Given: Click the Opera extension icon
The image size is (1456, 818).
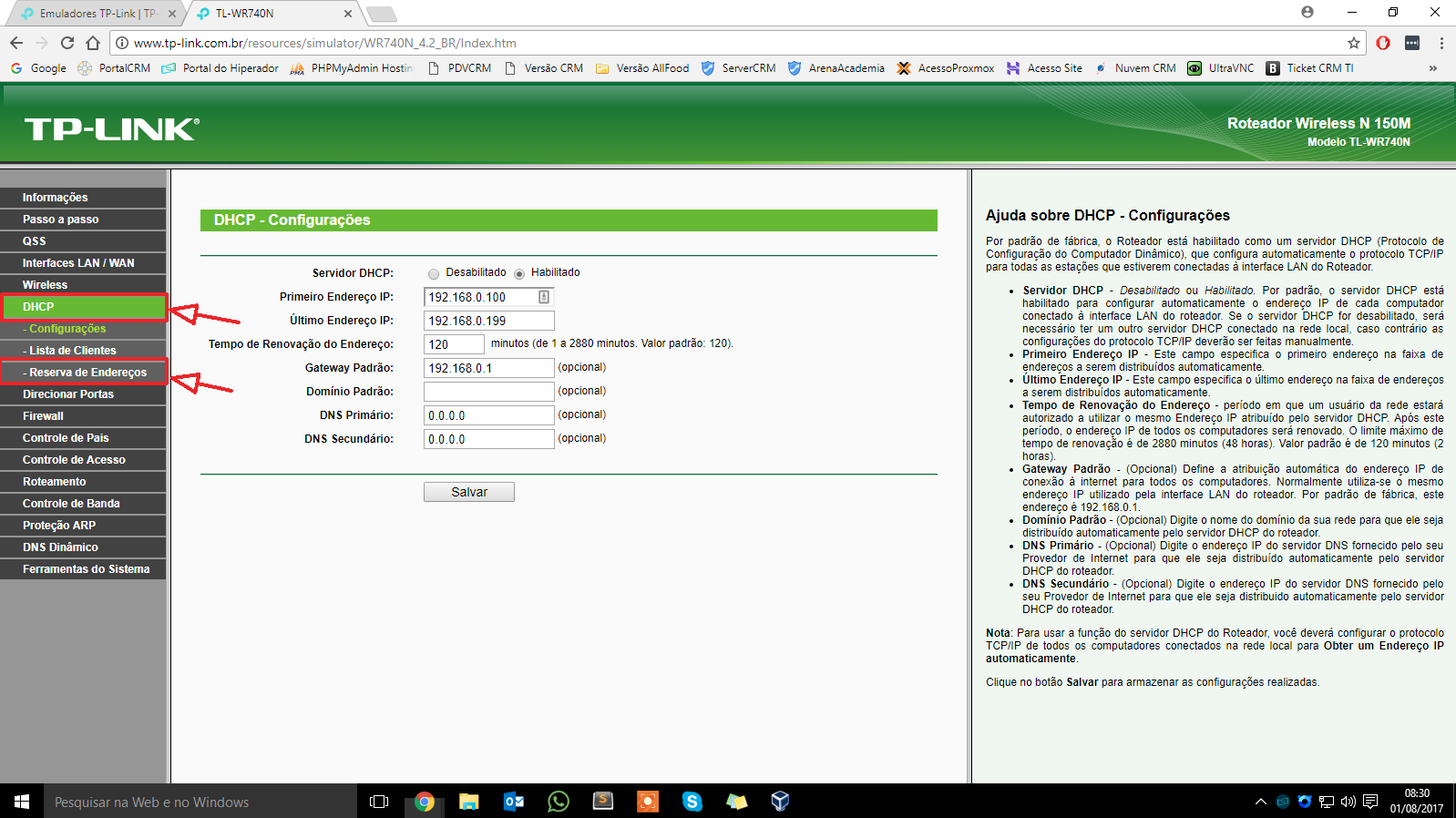Looking at the screenshot, I should tap(1383, 43).
